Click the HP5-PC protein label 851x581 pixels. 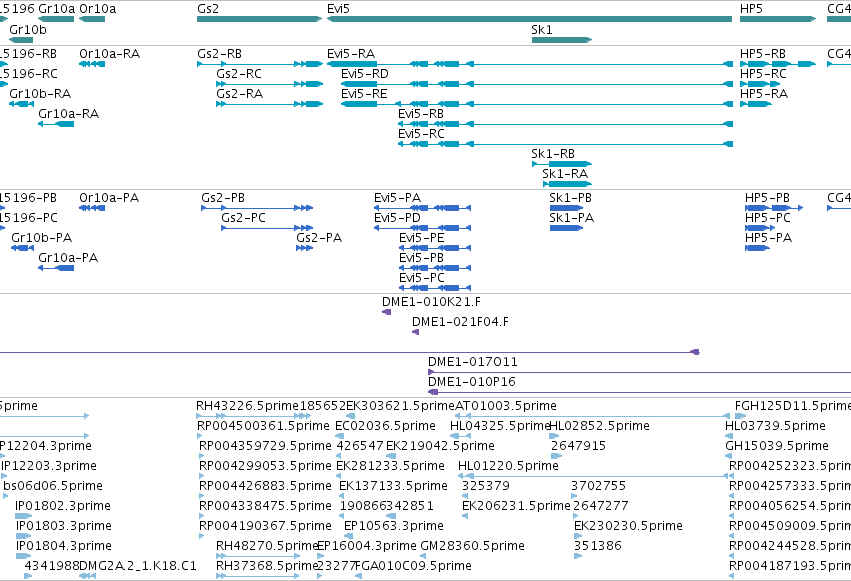(x=768, y=218)
